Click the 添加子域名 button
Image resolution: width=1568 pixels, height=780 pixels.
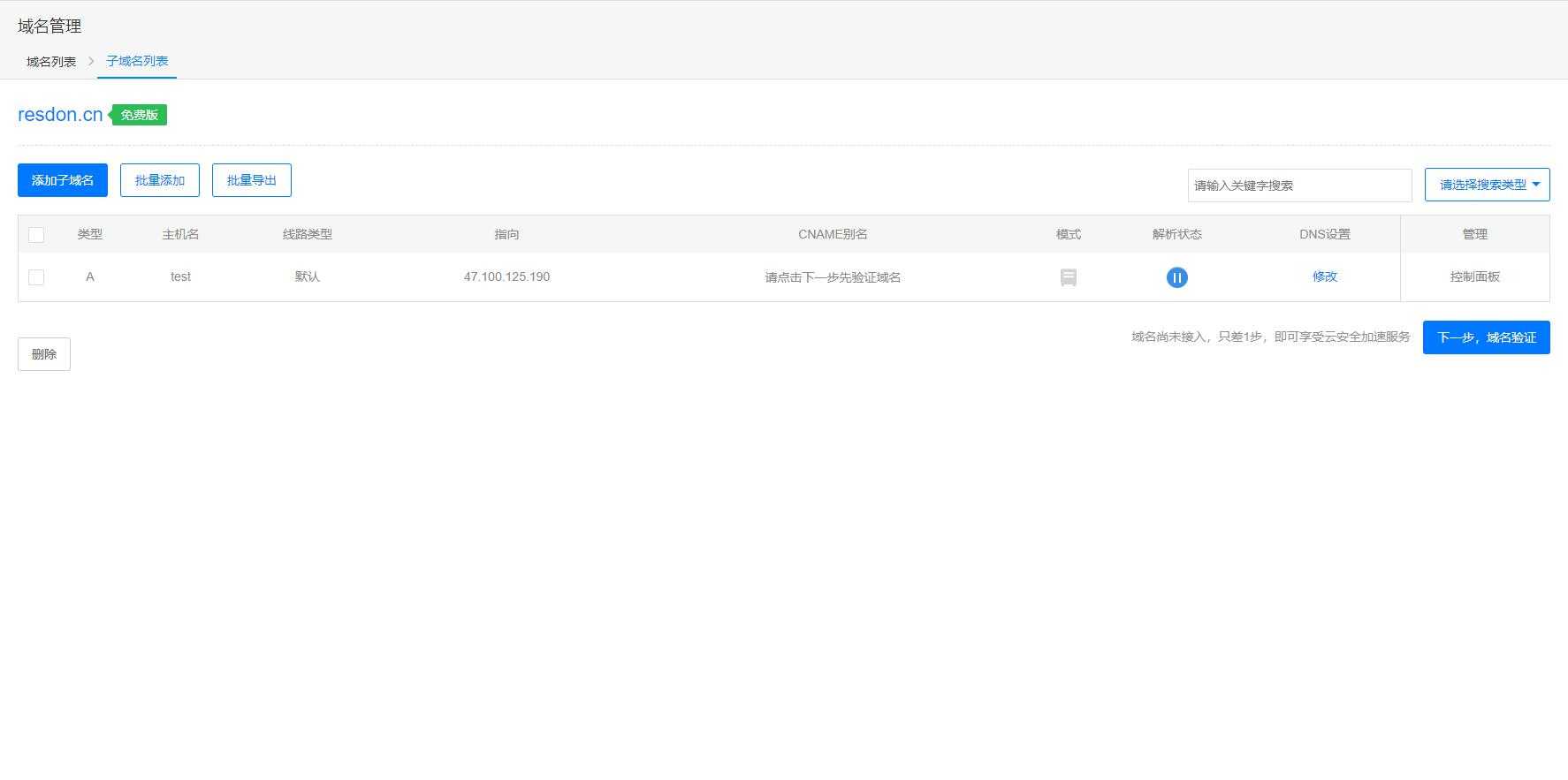(x=63, y=180)
